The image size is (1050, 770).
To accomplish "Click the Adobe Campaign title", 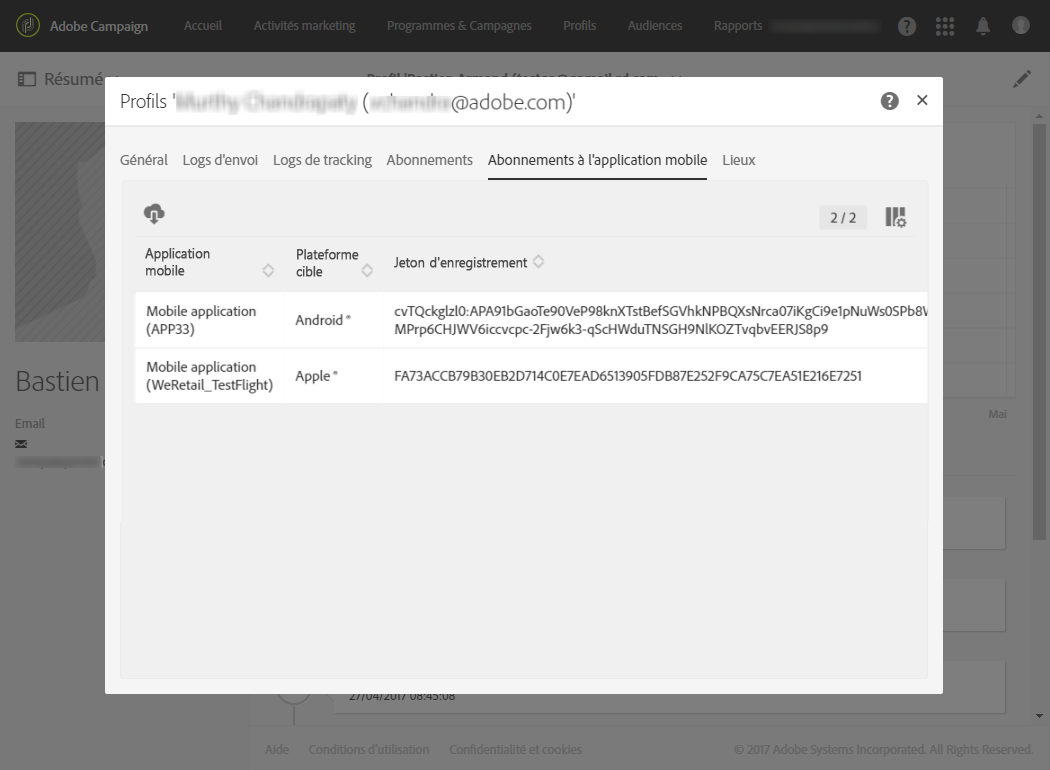I will click(99, 26).
